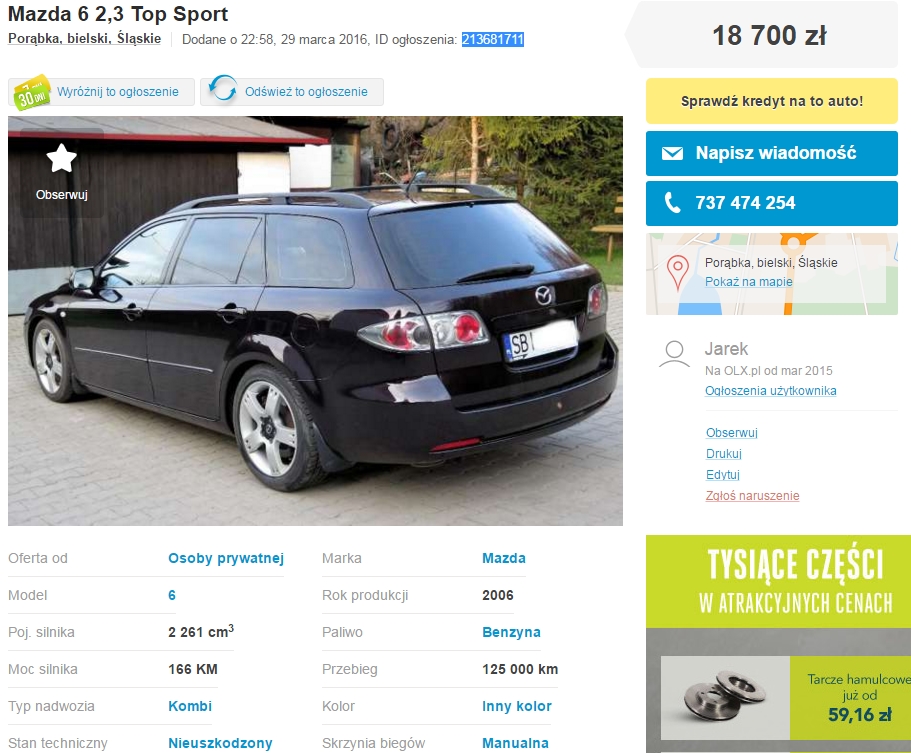Open Pokaż na mapie link
The height and width of the screenshot is (753, 911).
pos(748,282)
